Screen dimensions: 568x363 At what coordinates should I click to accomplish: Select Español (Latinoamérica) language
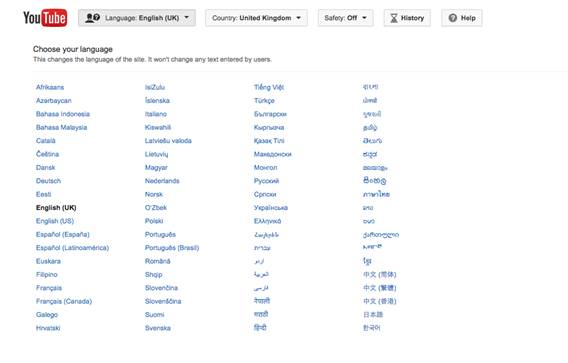[x=72, y=248]
